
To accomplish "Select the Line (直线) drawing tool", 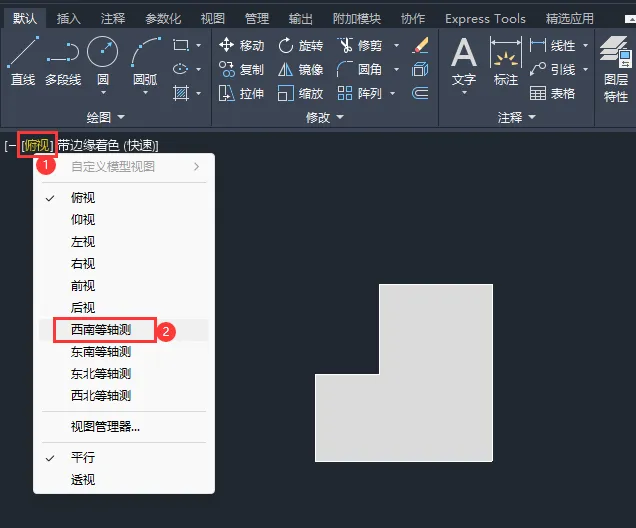I will click(23, 61).
